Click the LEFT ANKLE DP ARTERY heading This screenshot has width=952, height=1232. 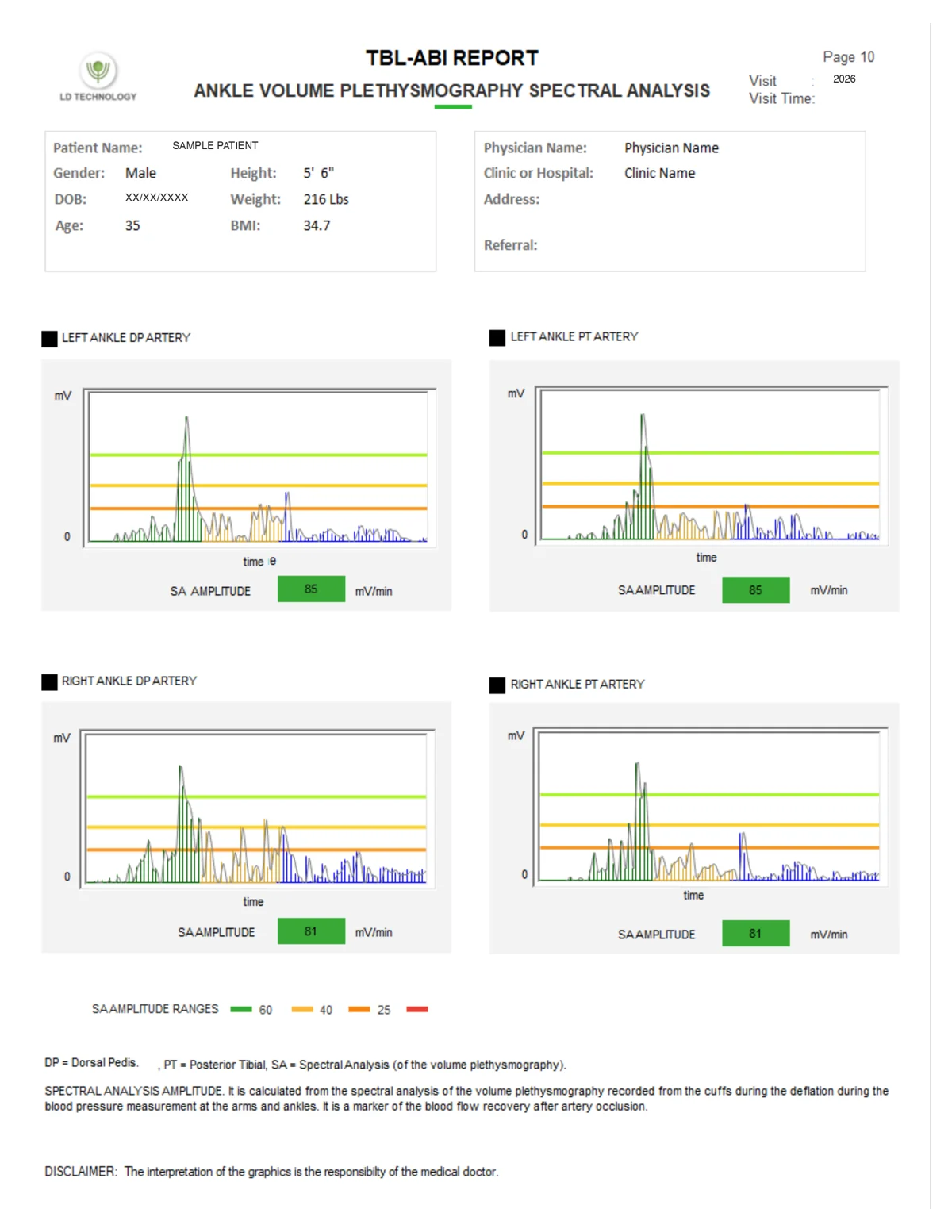(x=126, y=338)
